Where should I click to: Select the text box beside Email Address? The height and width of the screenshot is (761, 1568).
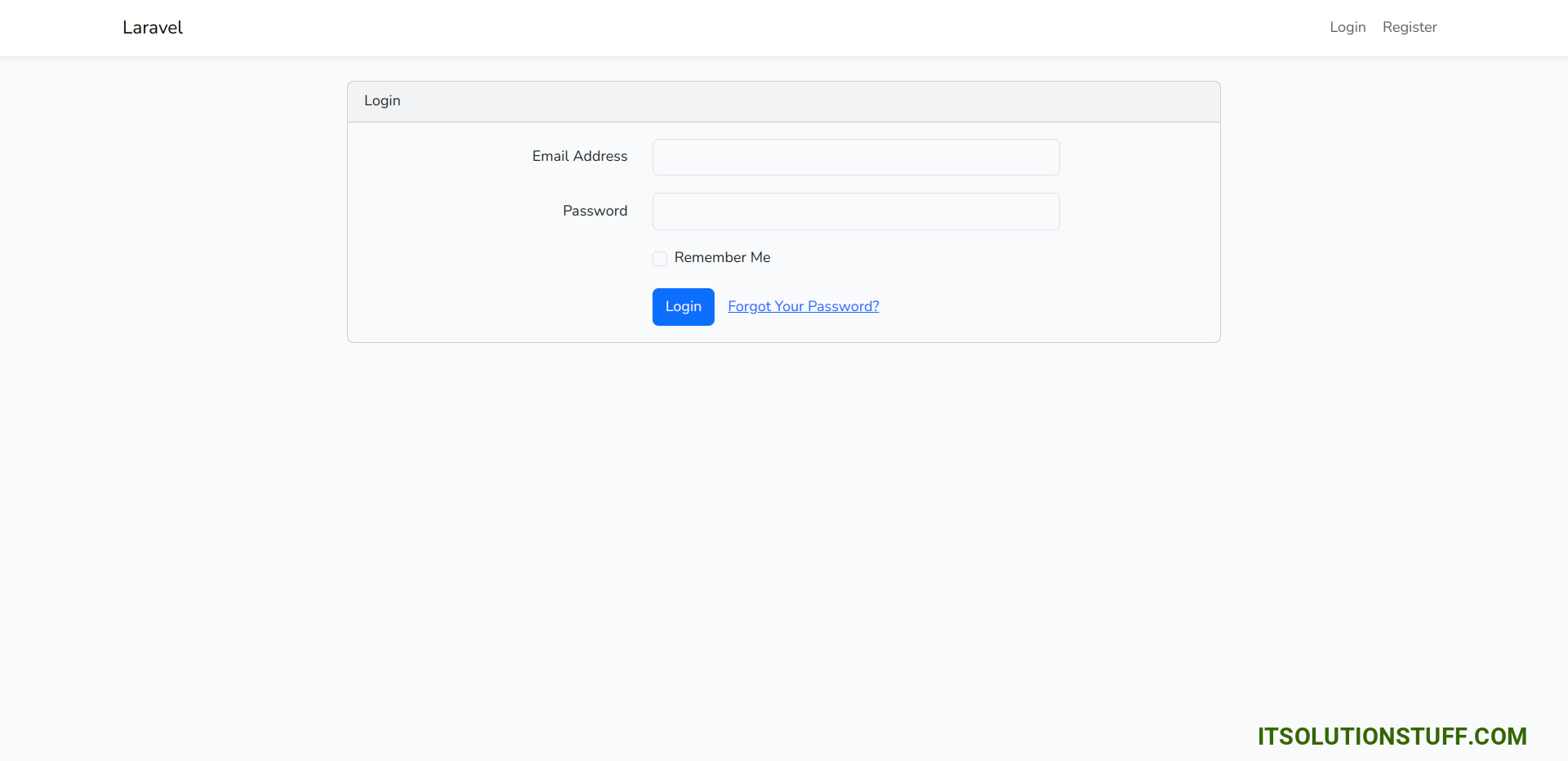pyautogui.click(x=855, y=157)
